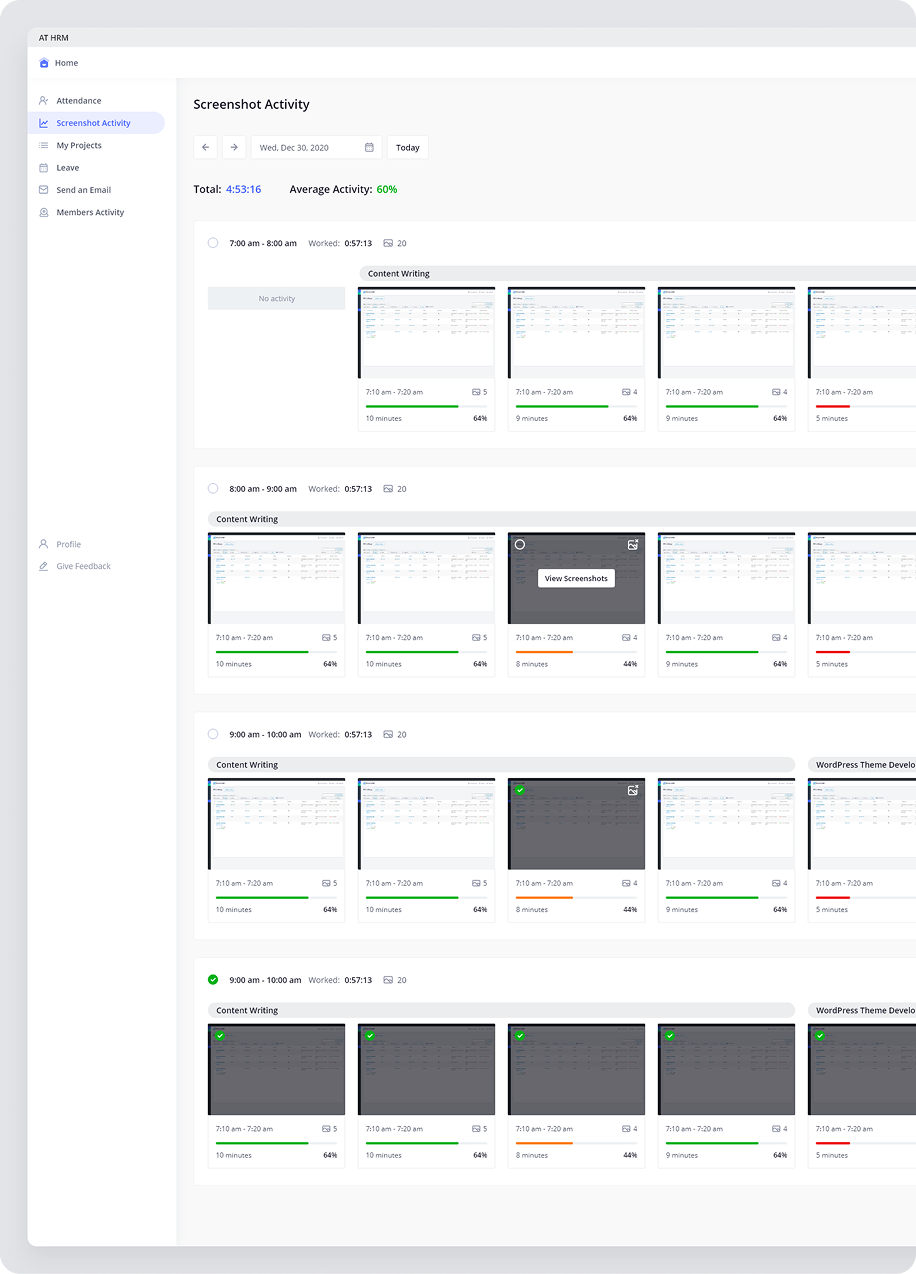This screenshot has width=916, height=1274.
Task: Tick the circle on the View Screenshots thumbnail
Action: pos(520,545)
